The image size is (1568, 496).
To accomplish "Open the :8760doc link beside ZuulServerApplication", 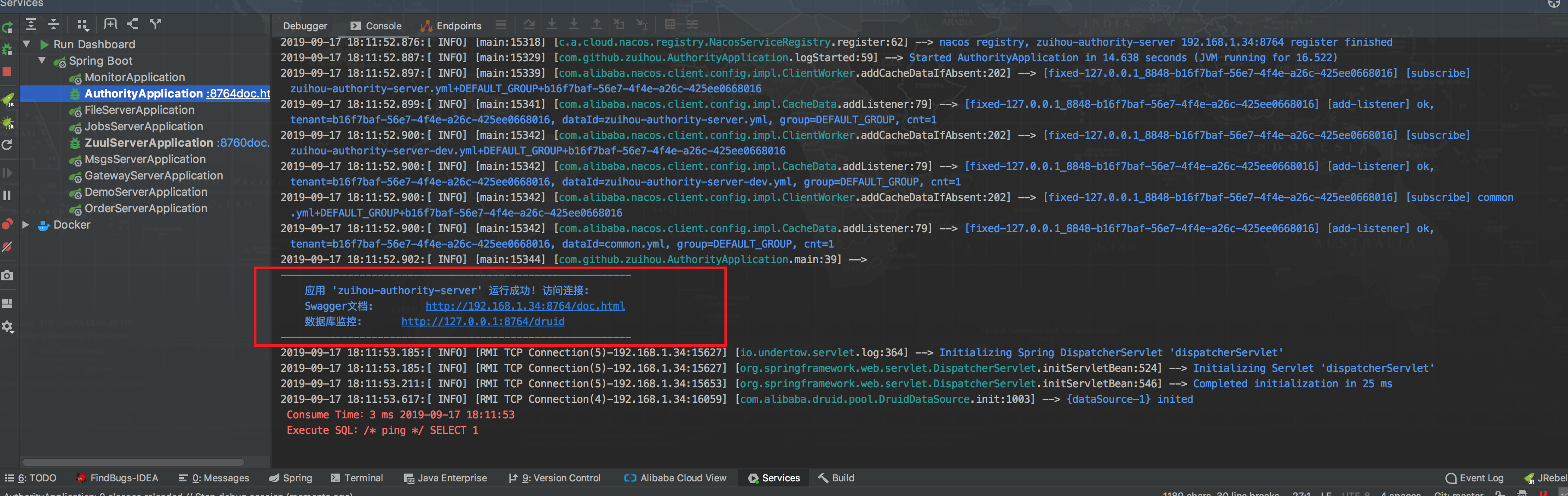I will (x=243, y=143).
